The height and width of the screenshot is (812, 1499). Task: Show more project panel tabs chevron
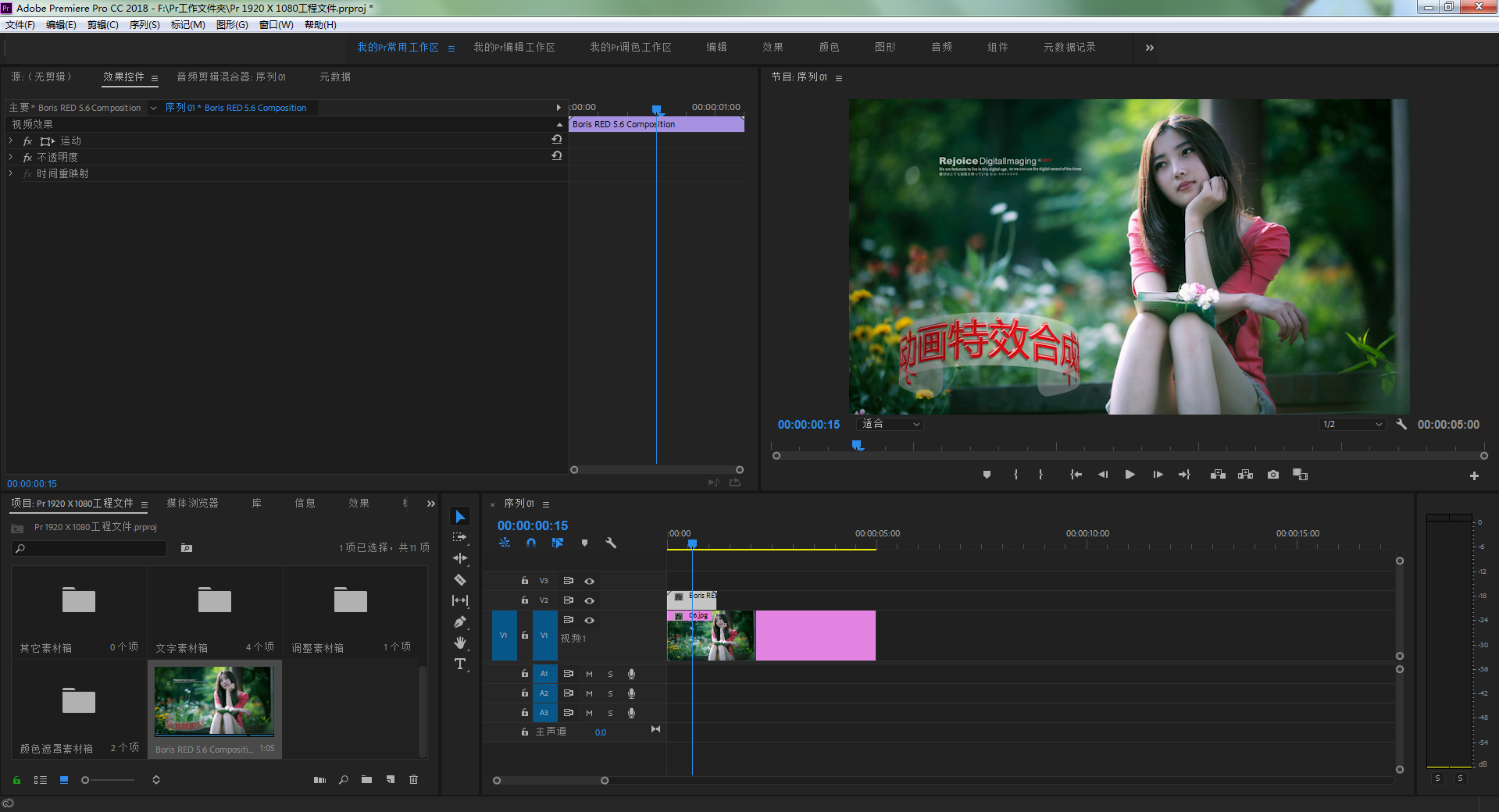(430, 504)
